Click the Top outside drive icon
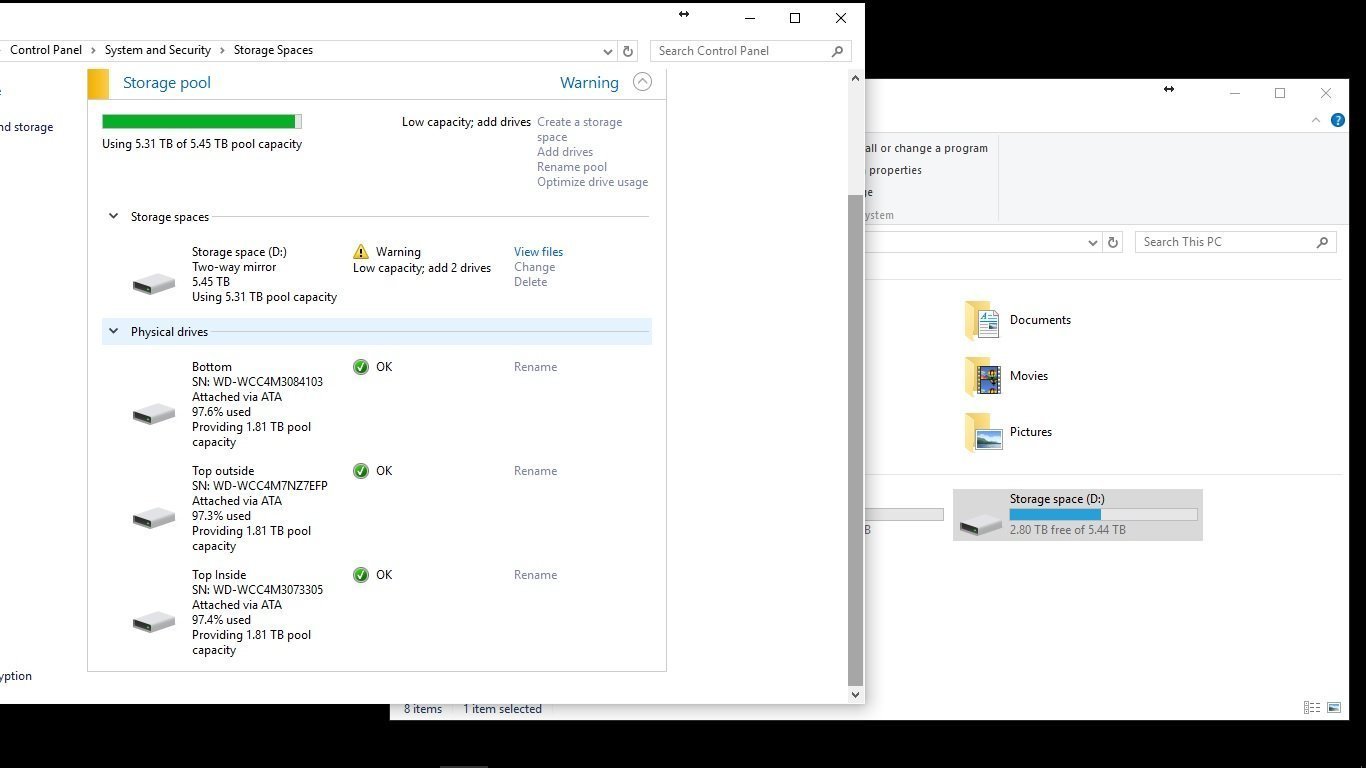The height and width of the screenshot is (768, 1366). pyautogui.click(x=154, y=518)
